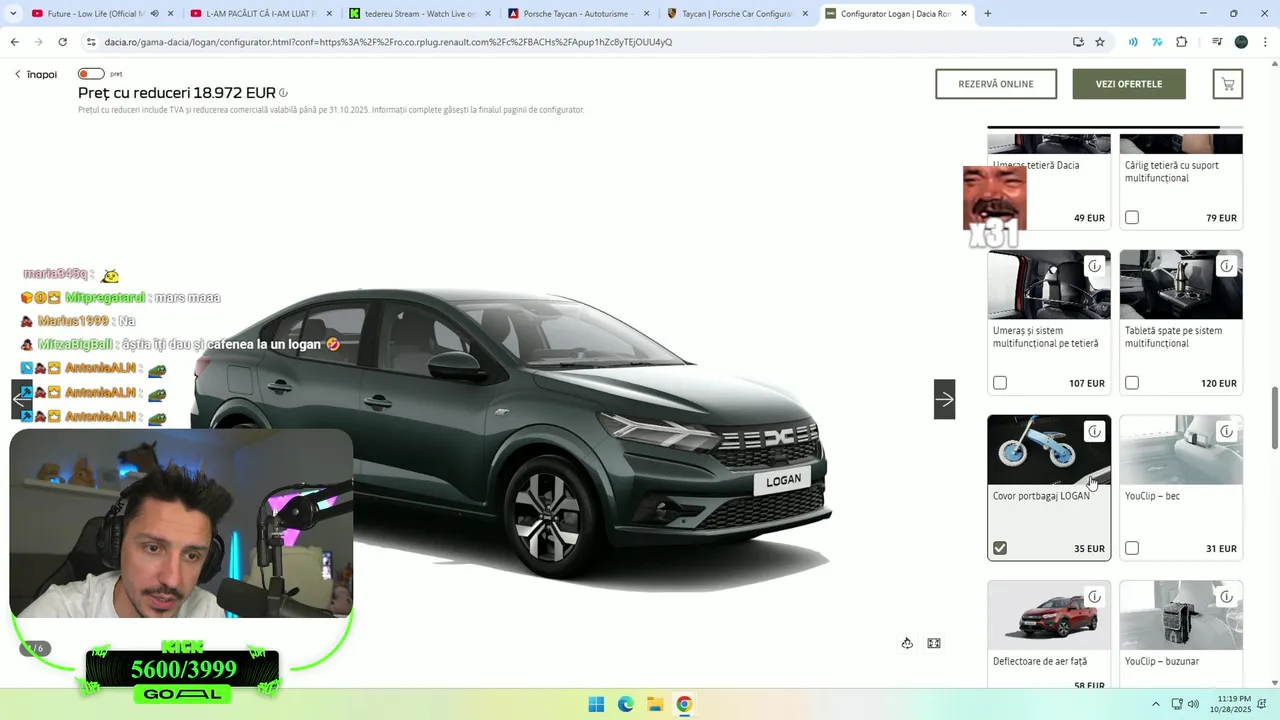Open info icon on Deflectoare de aer față card
This screenshot has width=1280, height=720.
tap(1094, 596)
